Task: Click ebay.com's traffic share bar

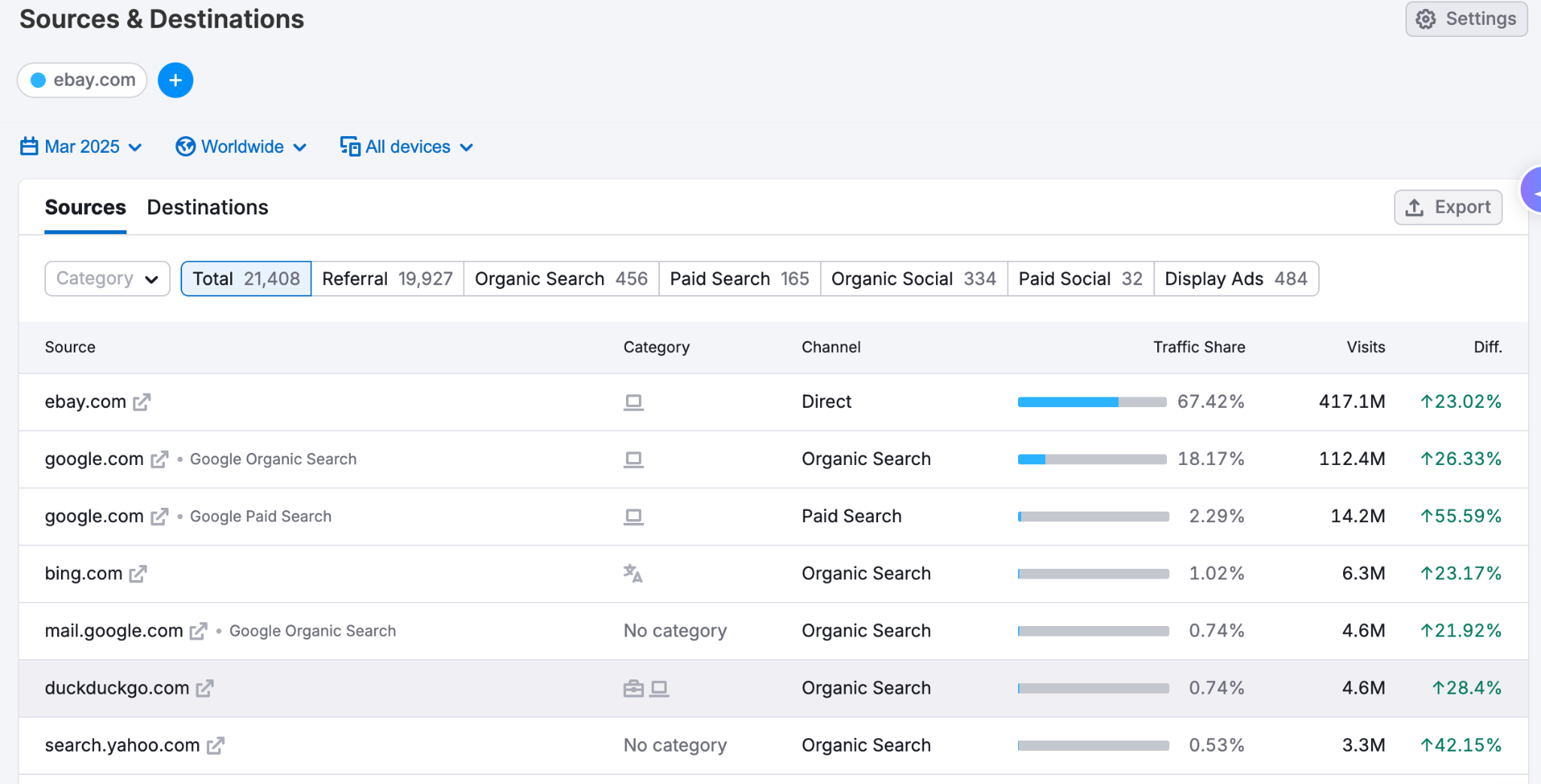Action: (x=1093, y=402)
